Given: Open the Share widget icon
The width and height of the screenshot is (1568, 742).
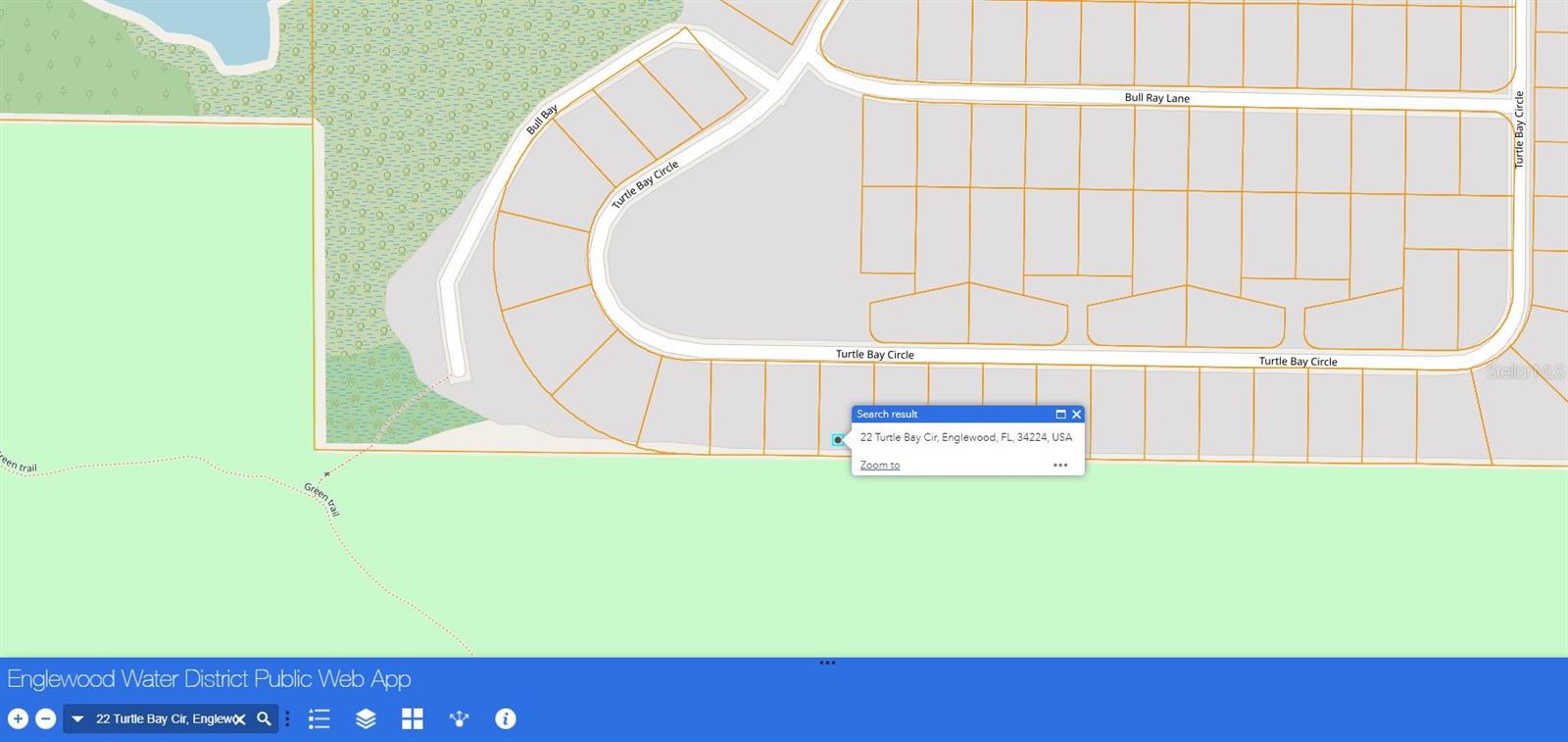Looking at the screenshot, I should coord(459,718).
